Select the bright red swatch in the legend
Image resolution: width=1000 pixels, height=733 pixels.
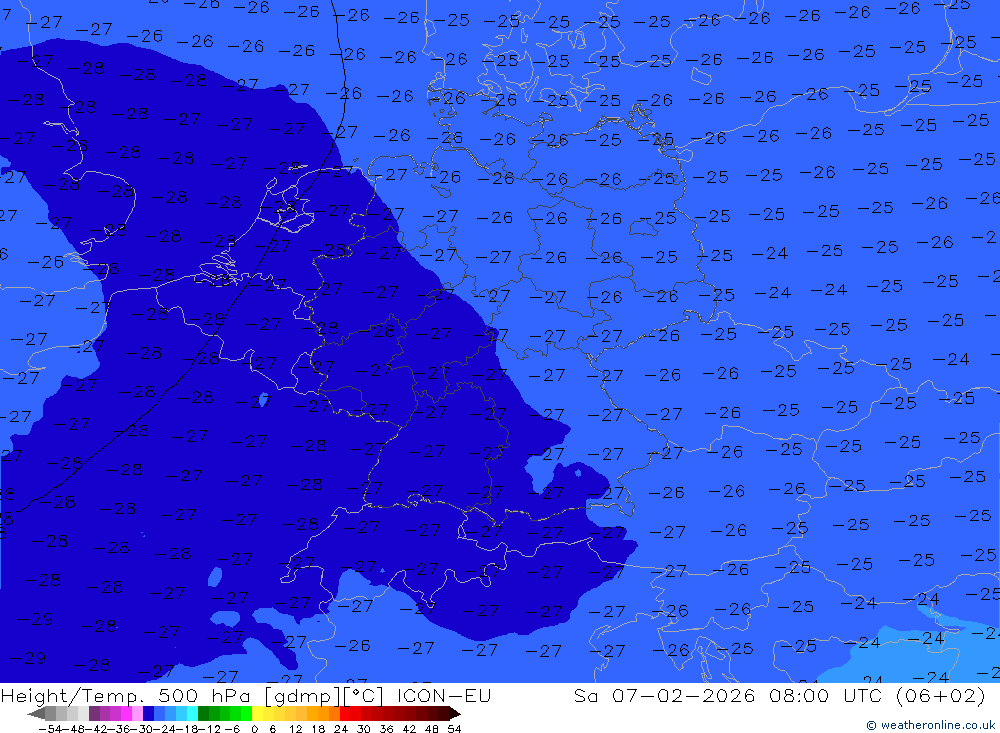[x=345, y=713]
